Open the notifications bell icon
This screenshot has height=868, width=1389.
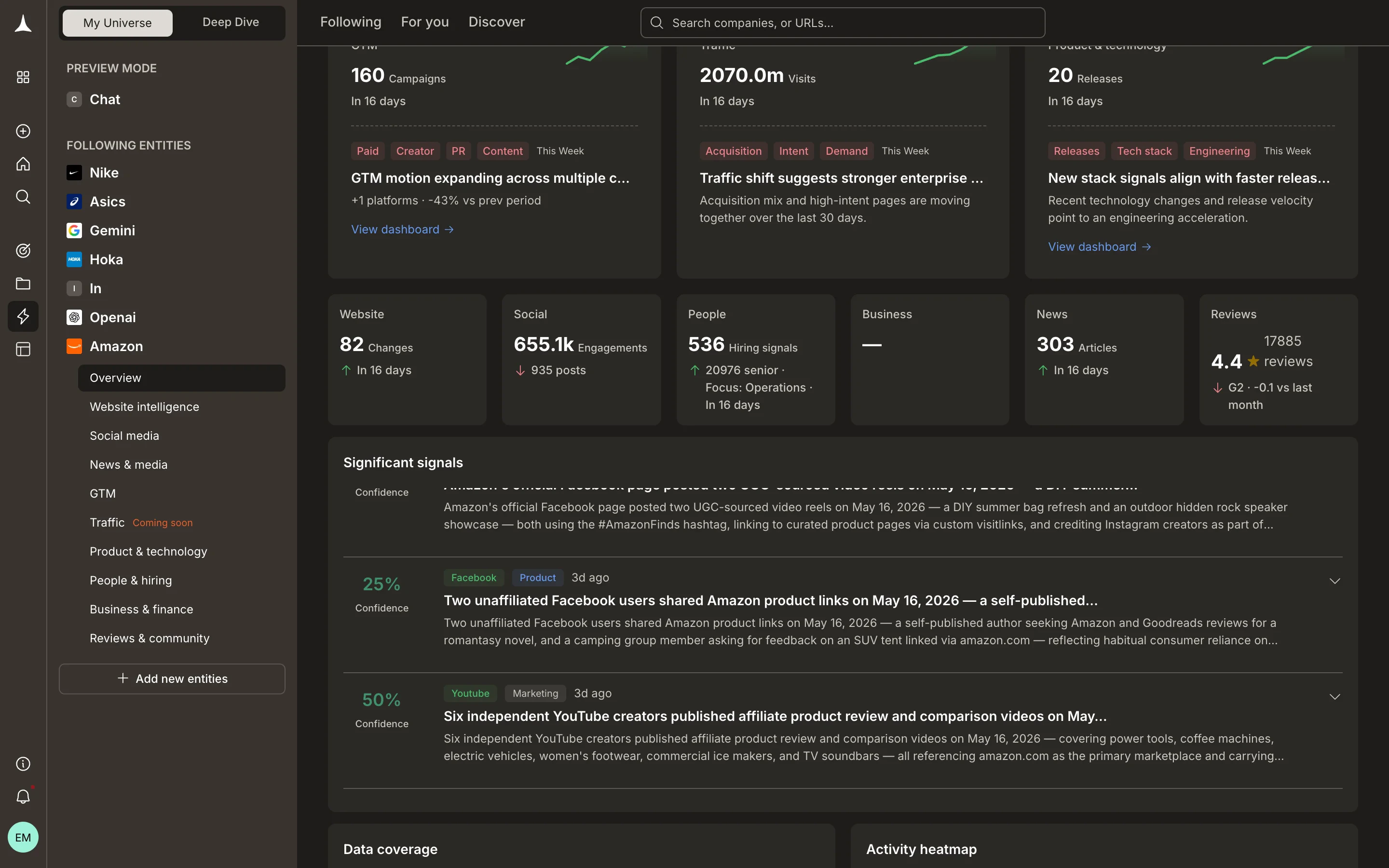click(23, 796)
